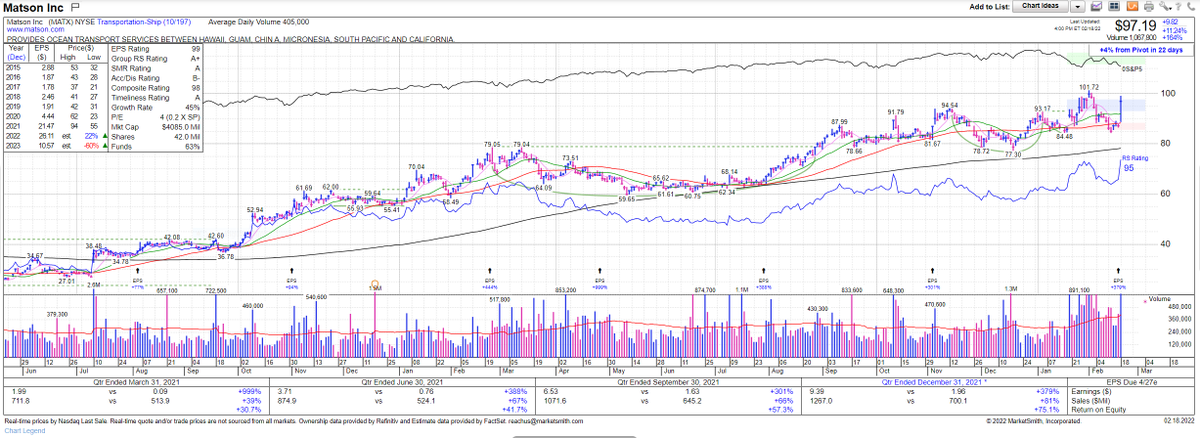Click the EPS Rating 99 row
The image size is (1200, 438).
pos(155,49)
